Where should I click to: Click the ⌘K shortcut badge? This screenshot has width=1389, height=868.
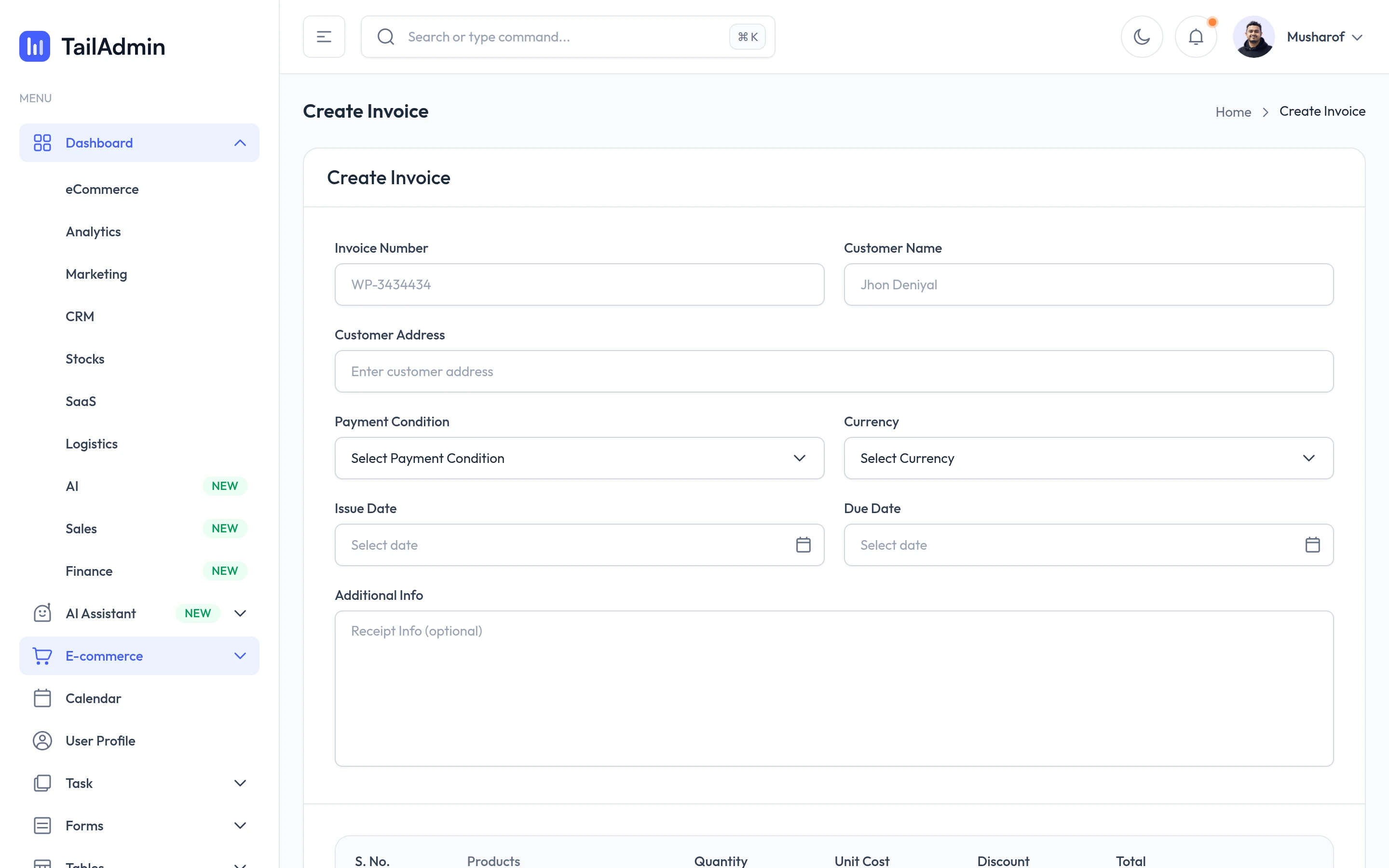click(747, 37)
